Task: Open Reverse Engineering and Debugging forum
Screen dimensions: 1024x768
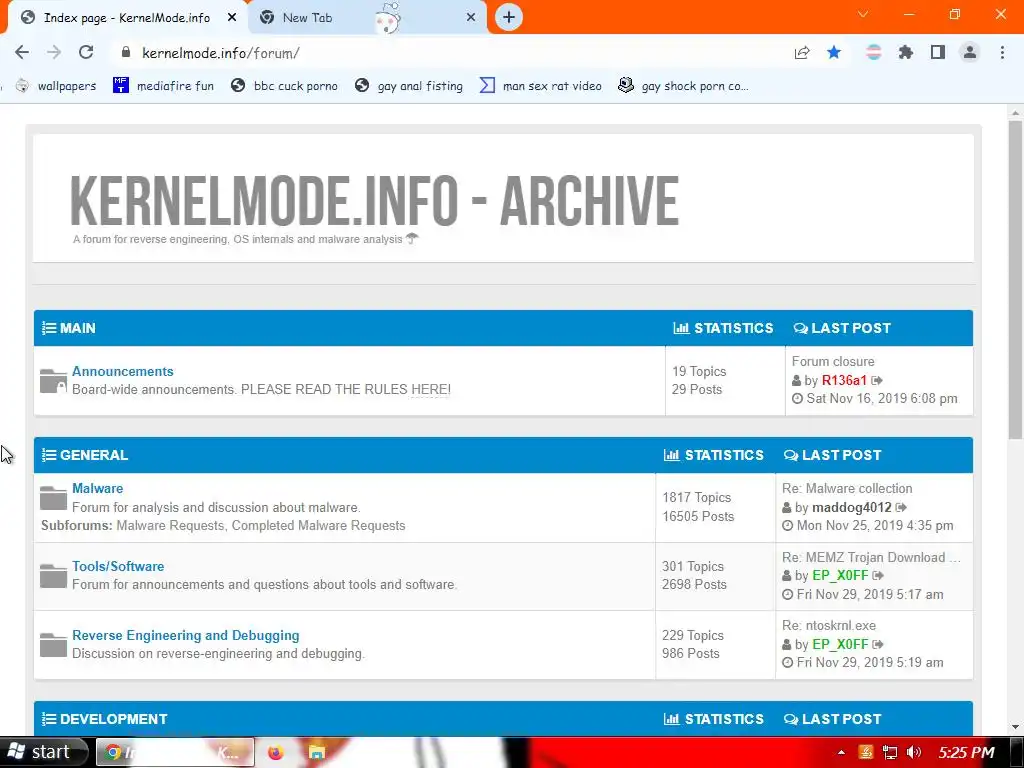Action: click(185, 635)
